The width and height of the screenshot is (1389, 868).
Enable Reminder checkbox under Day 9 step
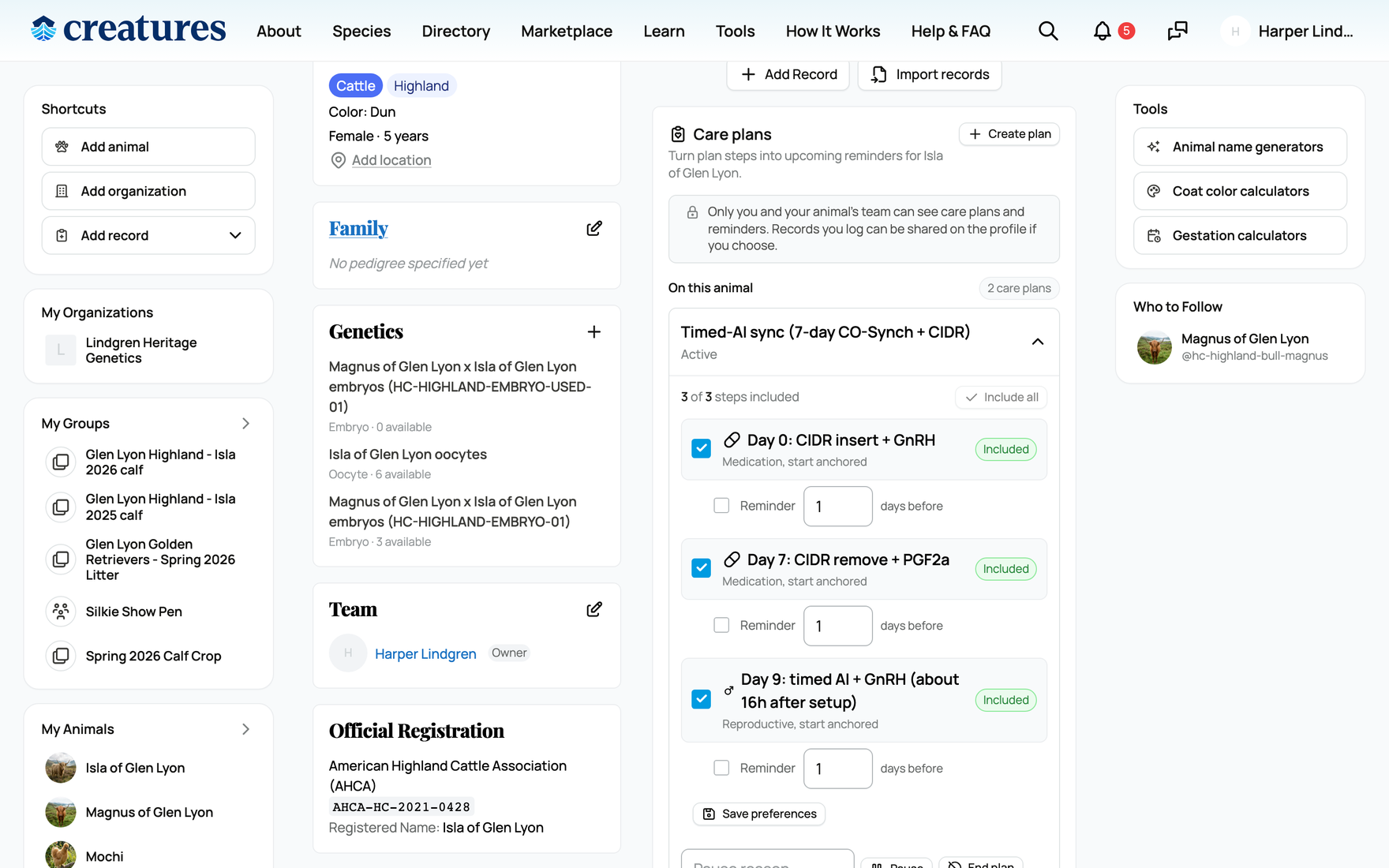point(721,768)
